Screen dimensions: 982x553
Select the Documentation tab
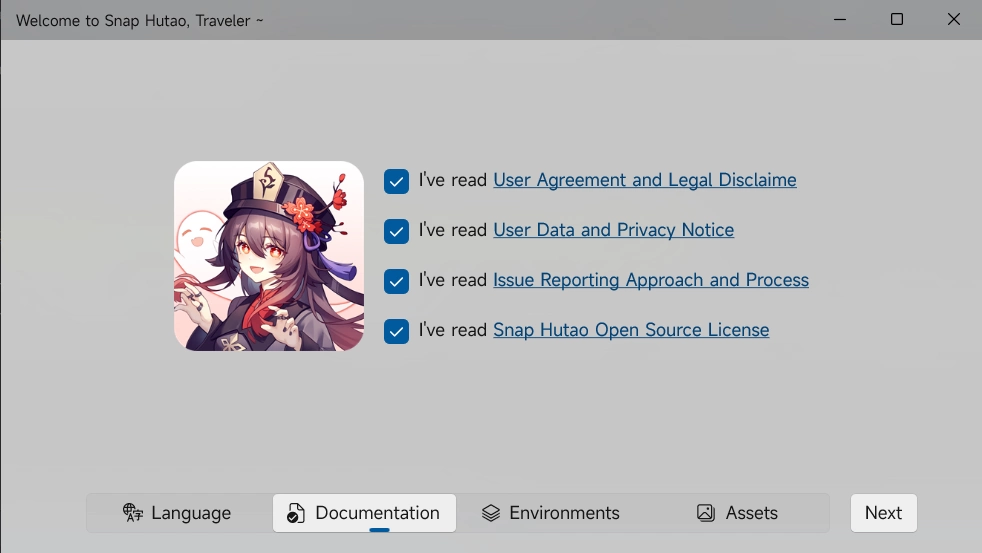[364, 513]
